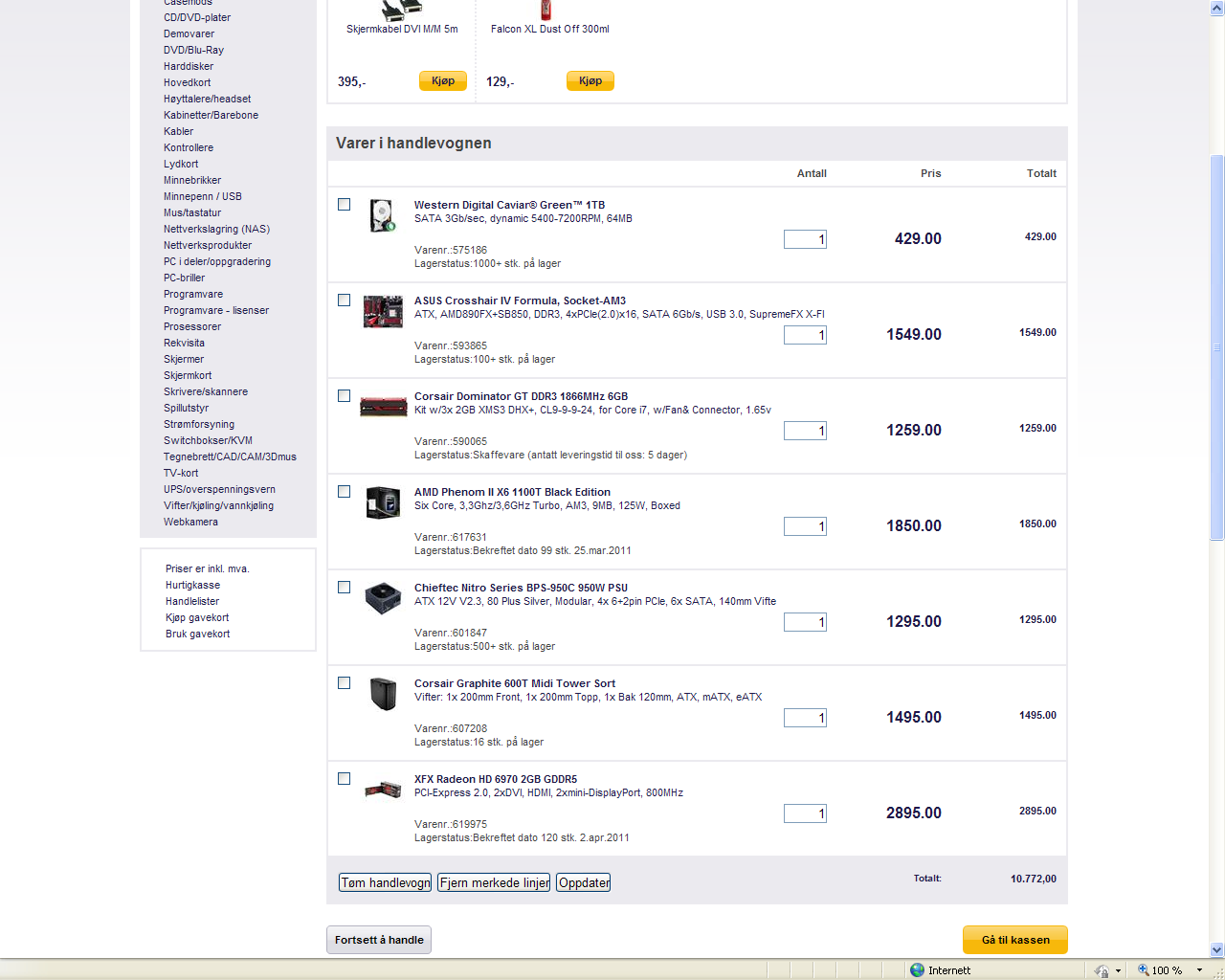1225x980 pixels.
Task: Edit quantity for Chieftec Nitro PSU
Action: tap(805, 622)
